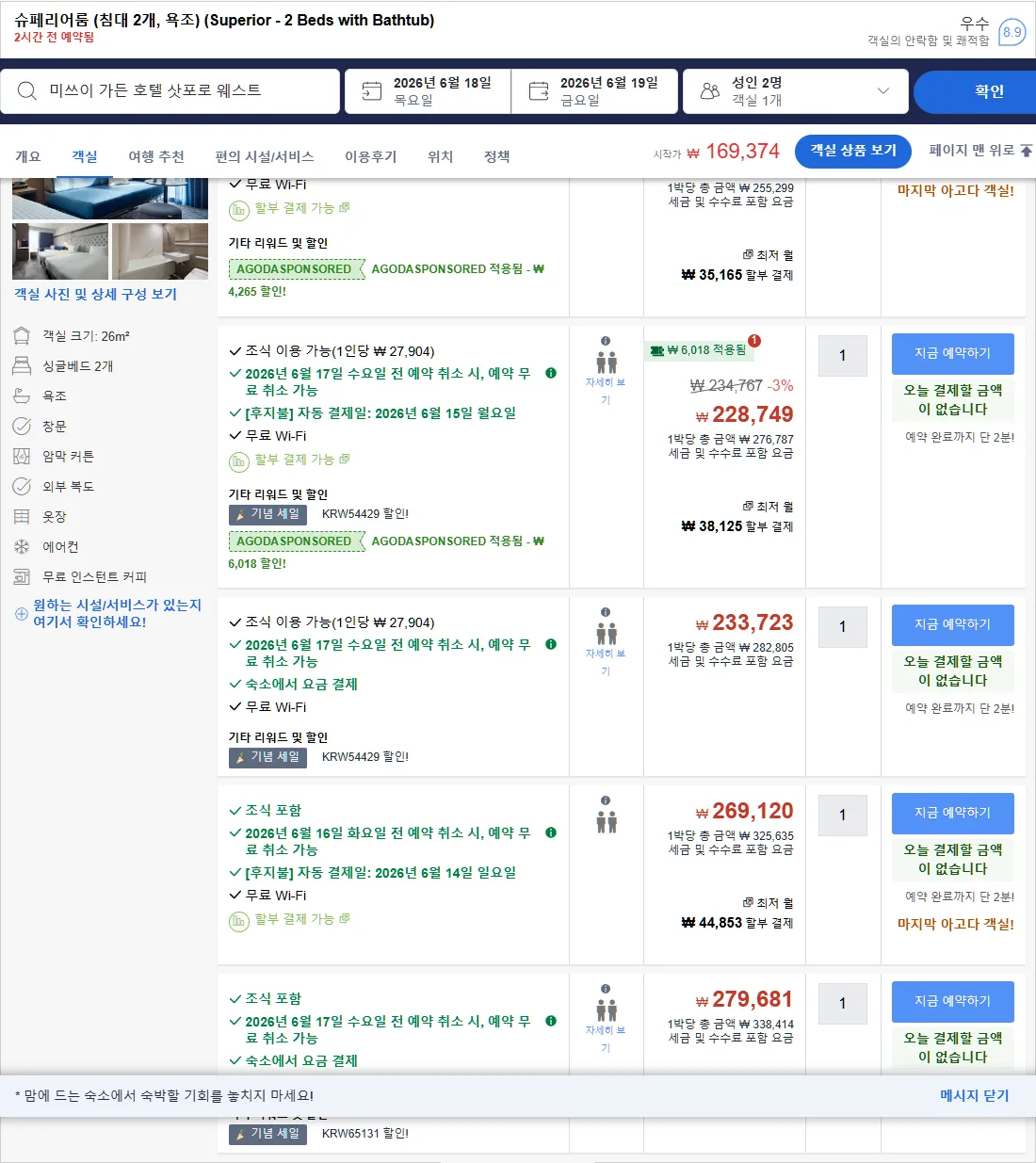Click the wardrobe icon next to 옷장
The image size is (1036, 1163).
click(22, 517)
